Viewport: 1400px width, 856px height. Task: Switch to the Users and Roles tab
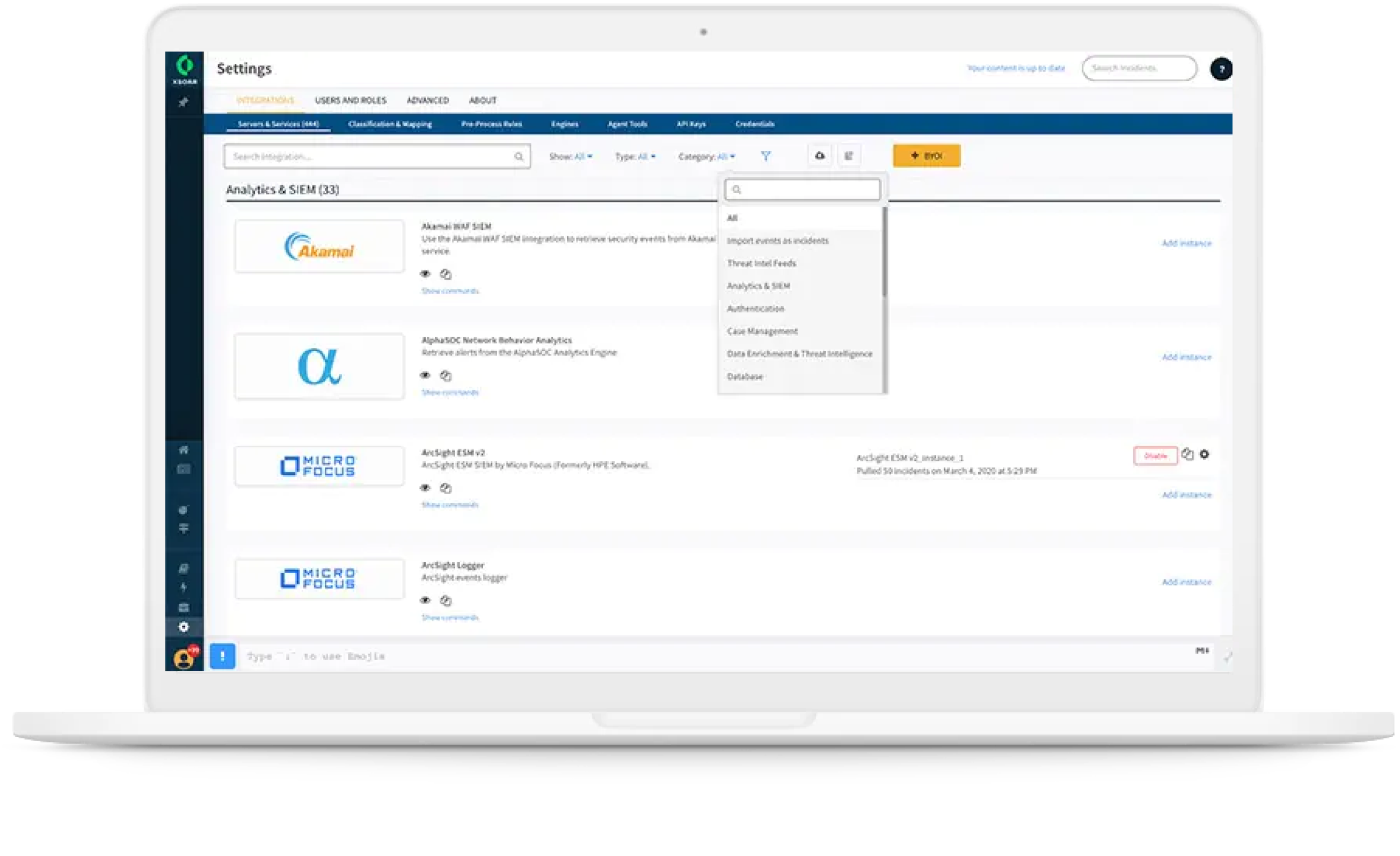point(351,100)
